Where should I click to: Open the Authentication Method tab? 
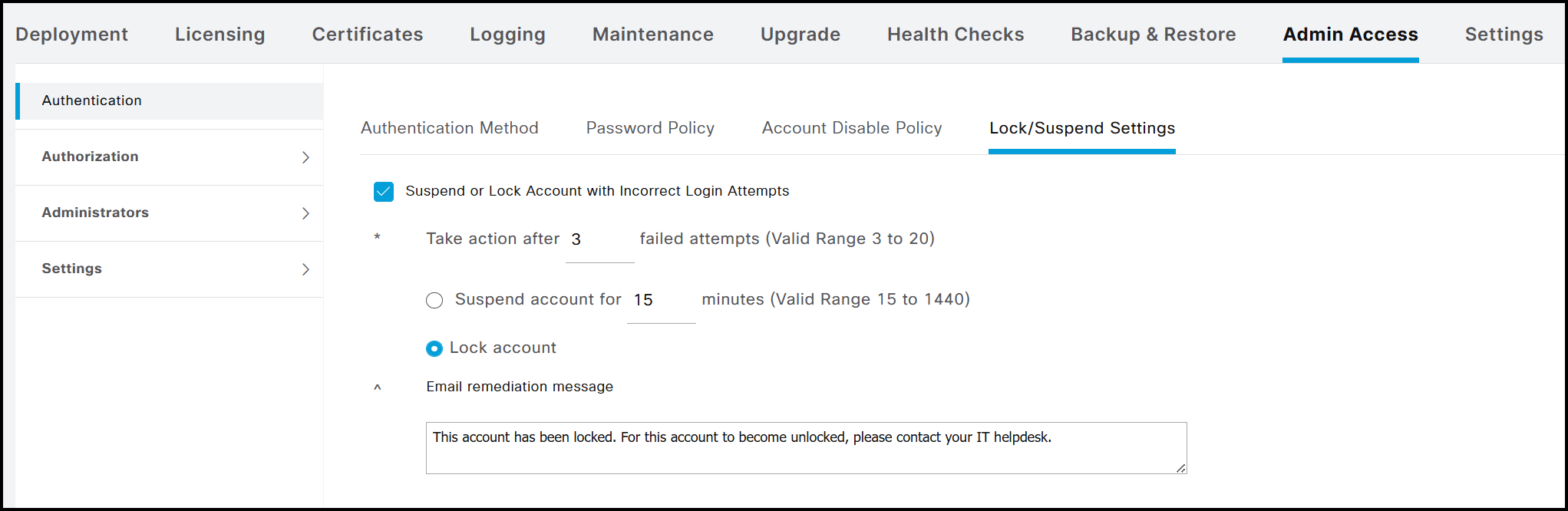tap(450, 128)
